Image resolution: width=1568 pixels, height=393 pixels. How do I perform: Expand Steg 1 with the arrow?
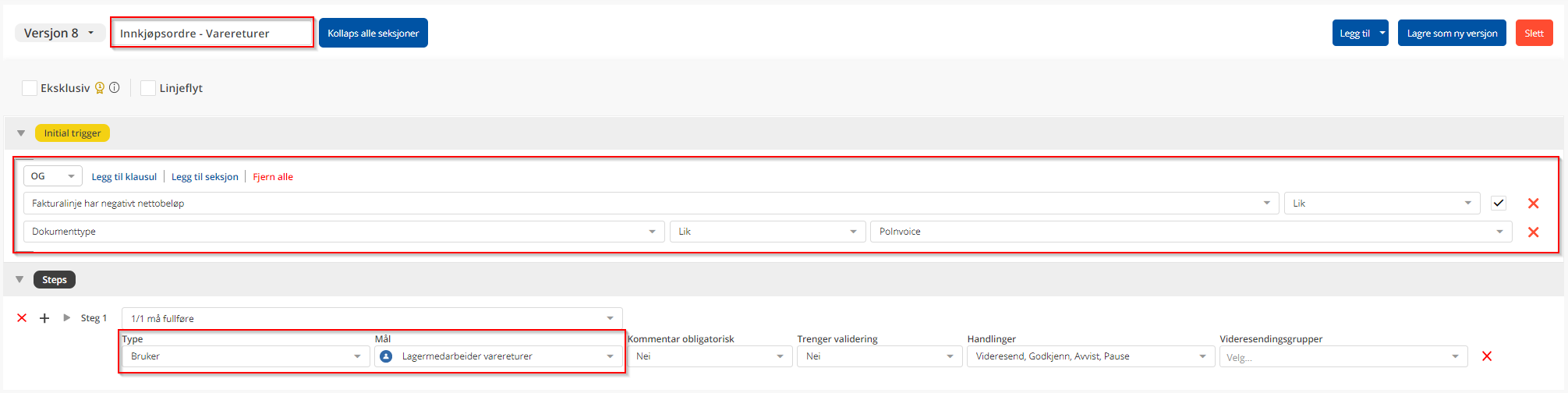(x=67, y=318)
